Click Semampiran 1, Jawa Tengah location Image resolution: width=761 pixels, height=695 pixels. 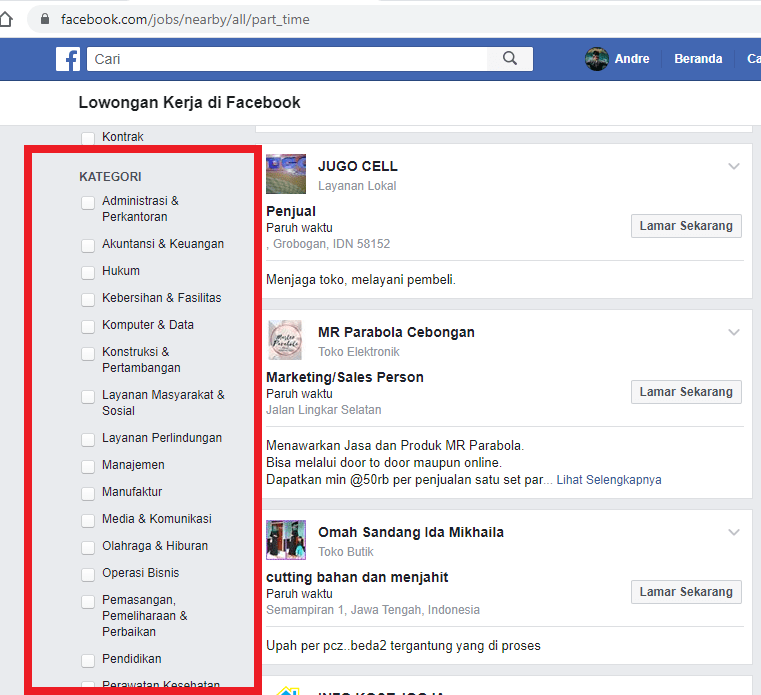(373, 610)
